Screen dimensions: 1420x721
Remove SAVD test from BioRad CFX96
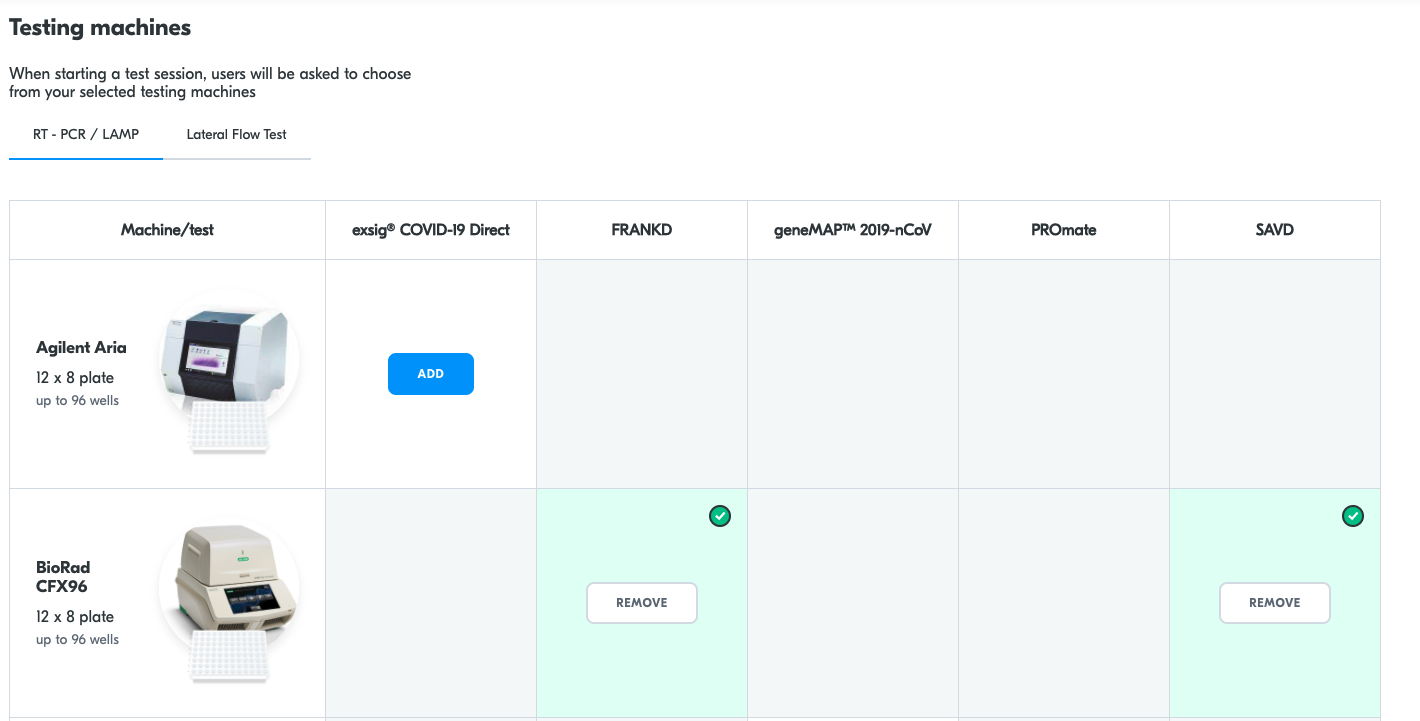pyautogui.click(x=1274, y=603)
